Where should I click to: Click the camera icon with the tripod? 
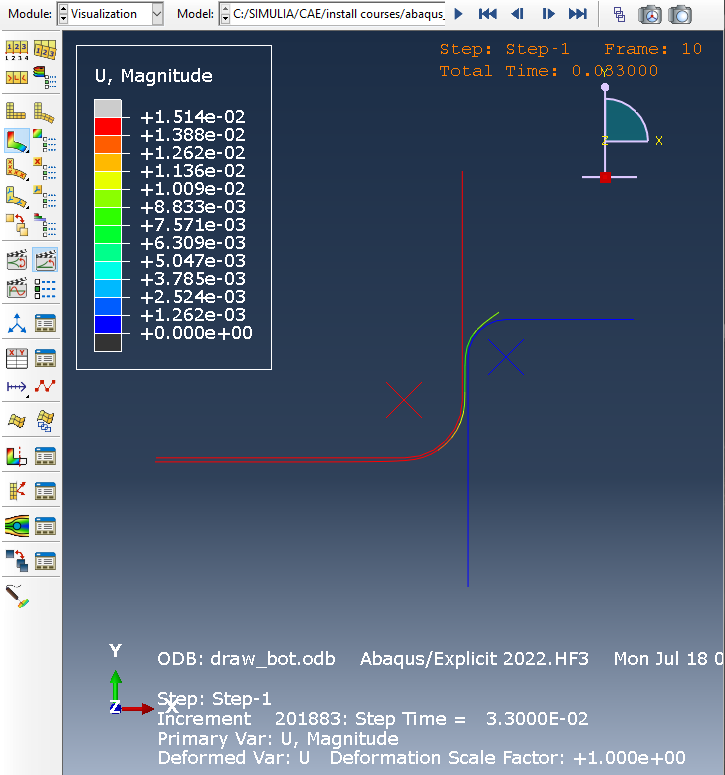[x=649, y=14]
